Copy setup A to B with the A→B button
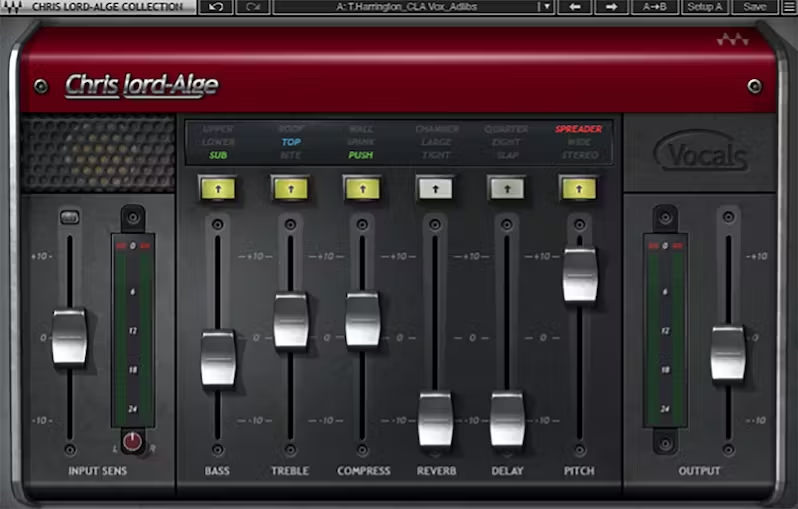This screenshot has width=798, height=509. point(654,7)
